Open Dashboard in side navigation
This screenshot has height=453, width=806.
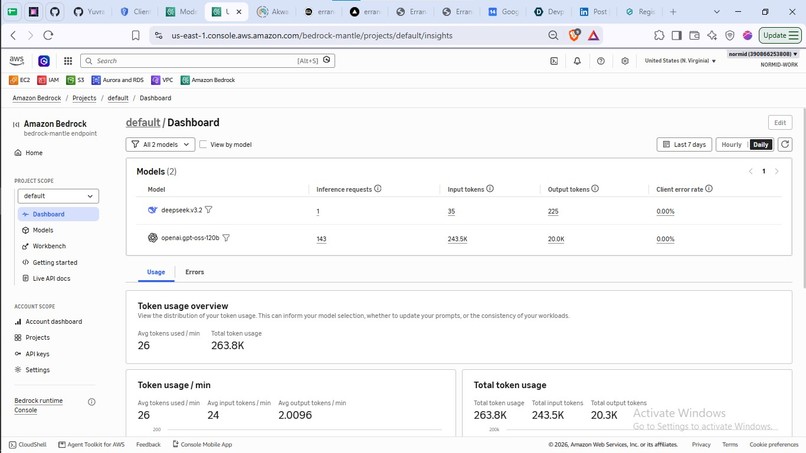[58, 214]
